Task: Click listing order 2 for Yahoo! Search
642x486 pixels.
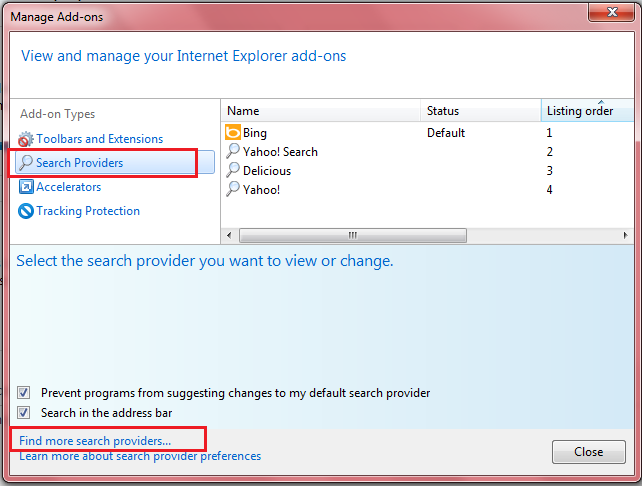Action: coord(549,152)
